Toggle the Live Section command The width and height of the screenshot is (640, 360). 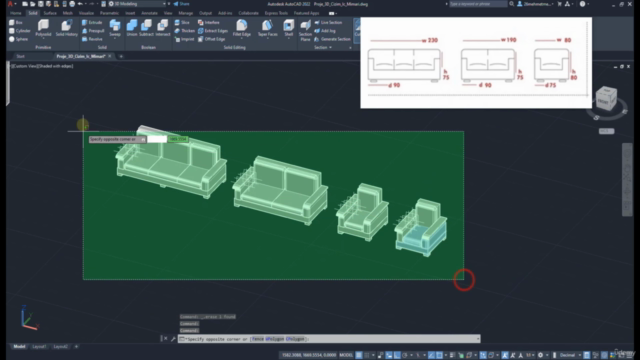(329, 22)
